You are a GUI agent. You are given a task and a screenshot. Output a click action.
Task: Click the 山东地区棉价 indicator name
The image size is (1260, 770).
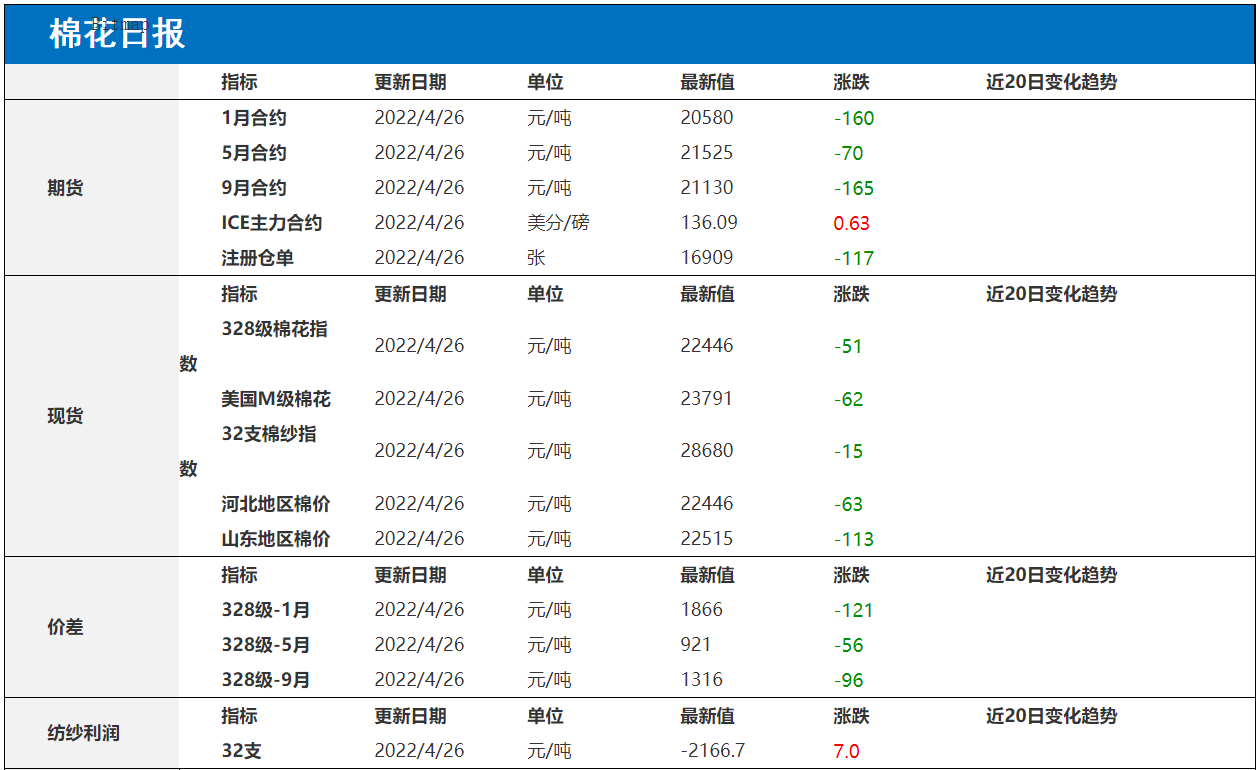(276, 539)
